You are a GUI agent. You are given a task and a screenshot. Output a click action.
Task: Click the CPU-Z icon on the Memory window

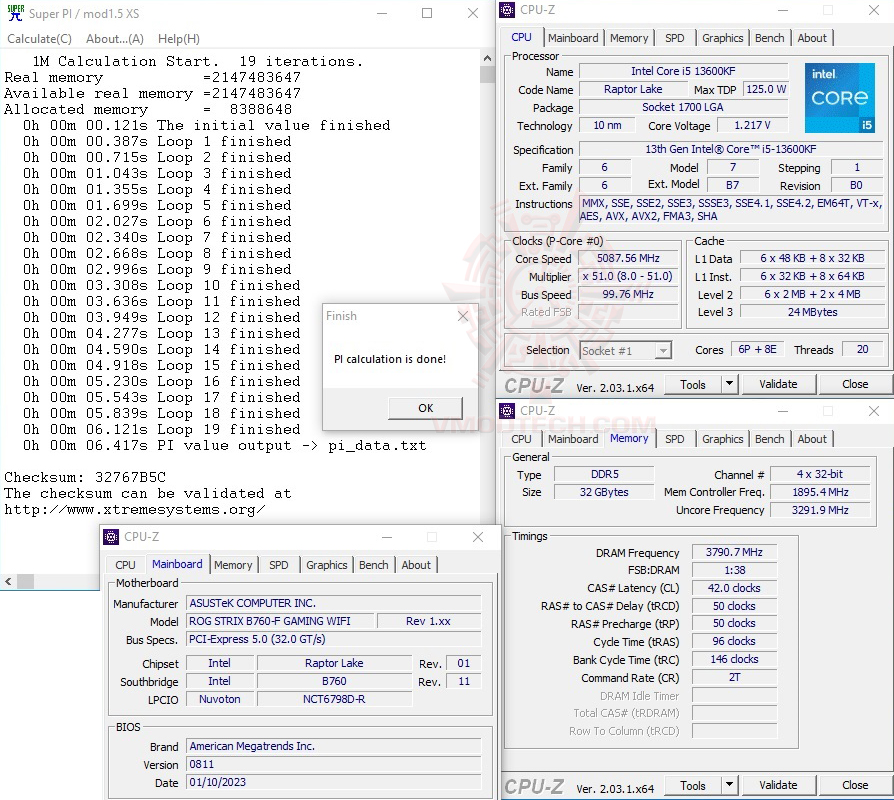[x=507, y=411]
